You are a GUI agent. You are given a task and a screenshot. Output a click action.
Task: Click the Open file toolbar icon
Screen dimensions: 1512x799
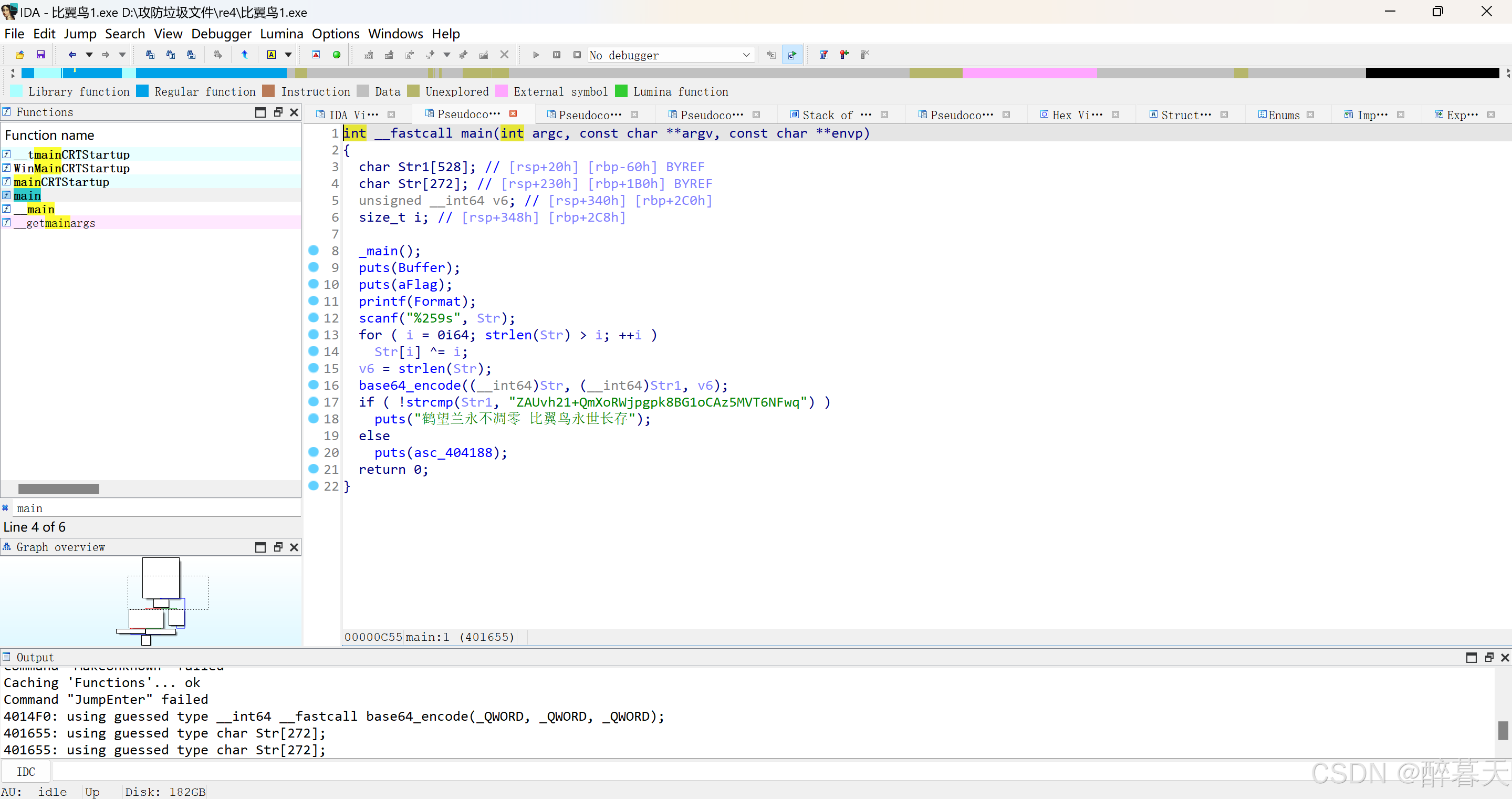click(x=19, y=55)
